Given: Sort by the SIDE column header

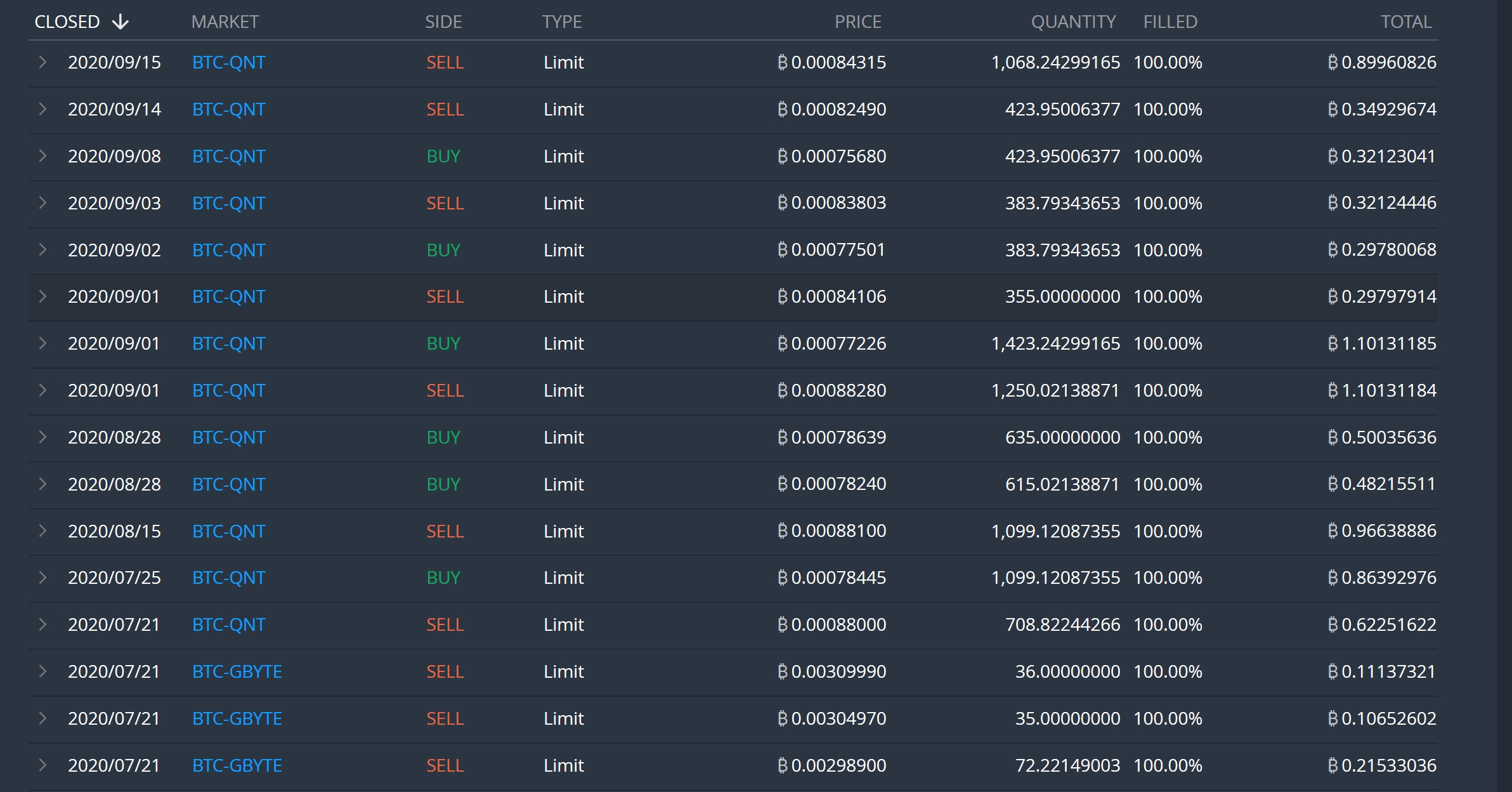Looking at the screenshot, I should [443, 22].
